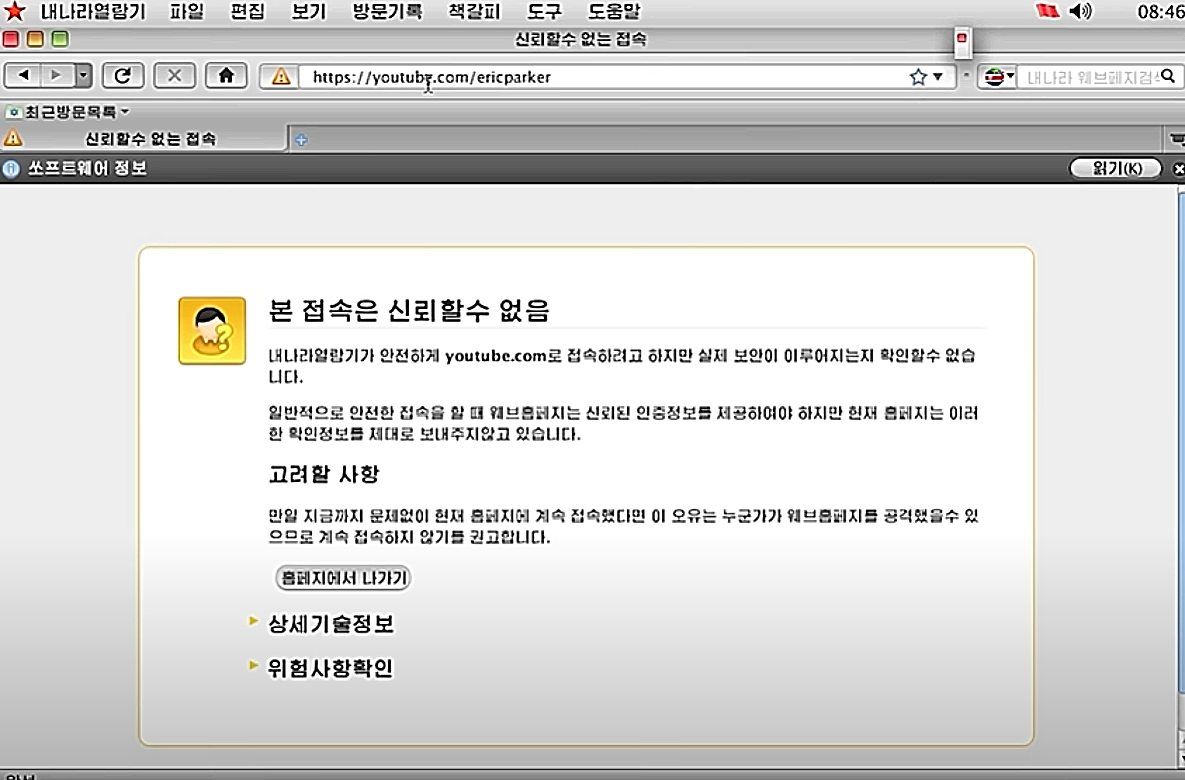Click the browser Back arrow button

click(x=24, y=76)
